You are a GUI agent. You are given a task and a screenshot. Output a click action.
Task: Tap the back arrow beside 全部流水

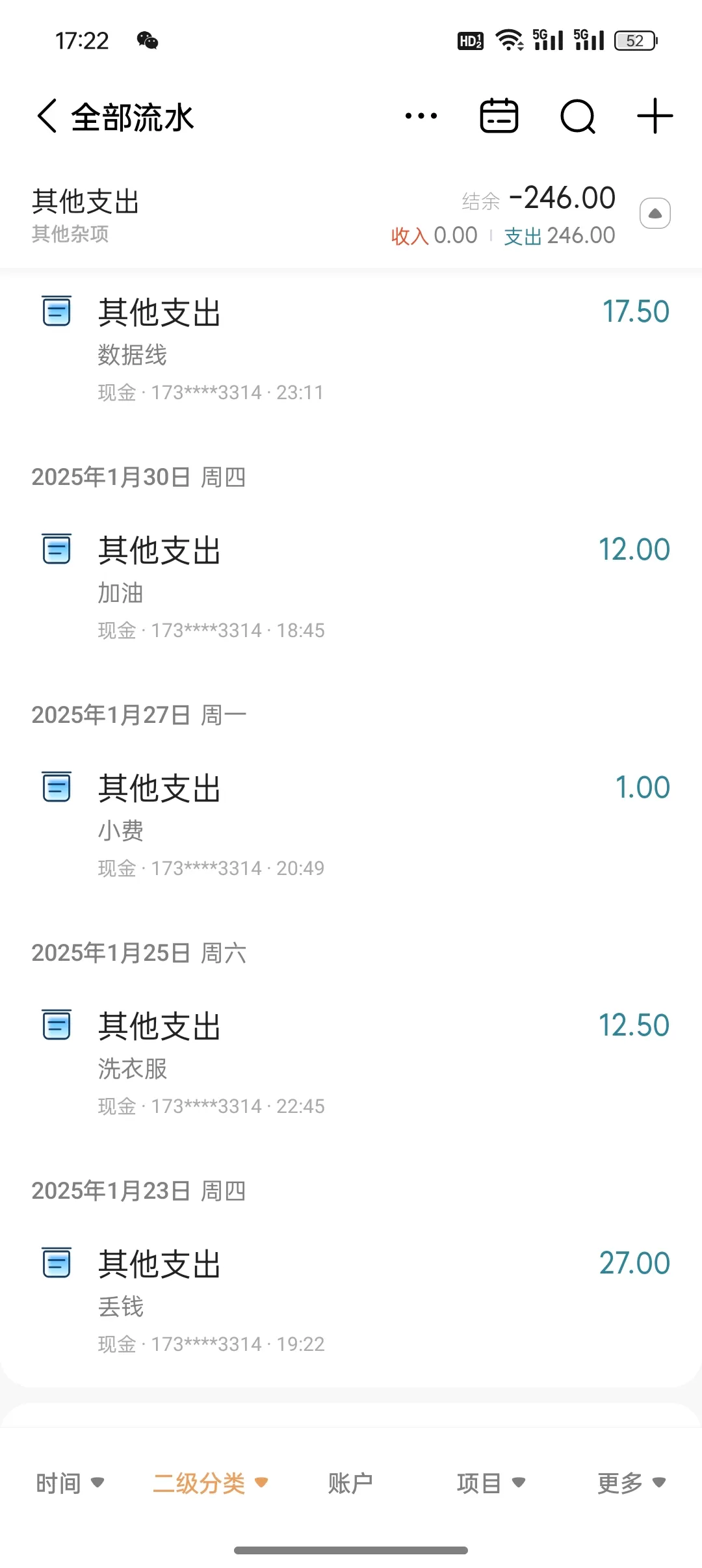(47, 117)
